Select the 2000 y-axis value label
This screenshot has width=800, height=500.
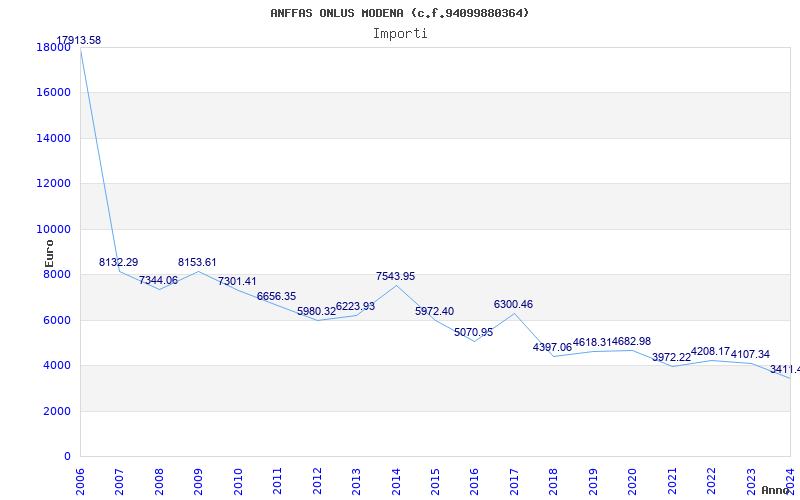click(57, 411)
